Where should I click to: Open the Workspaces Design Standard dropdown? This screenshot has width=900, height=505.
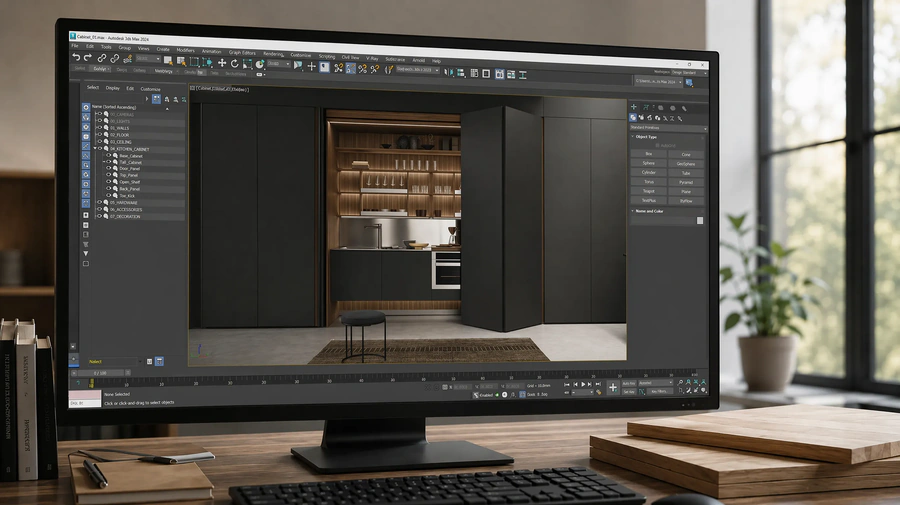coord(689,73)
